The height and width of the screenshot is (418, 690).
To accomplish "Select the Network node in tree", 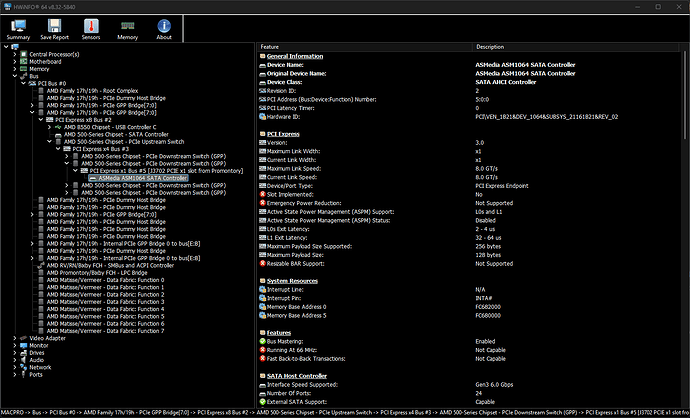I will pos(41,367).
